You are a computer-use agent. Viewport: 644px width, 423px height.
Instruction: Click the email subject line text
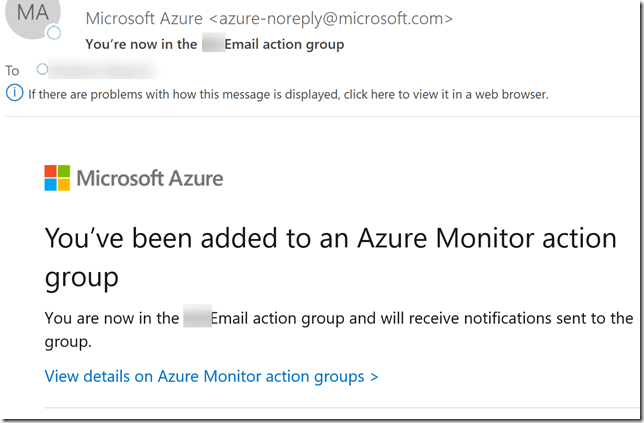click(215, 44)
